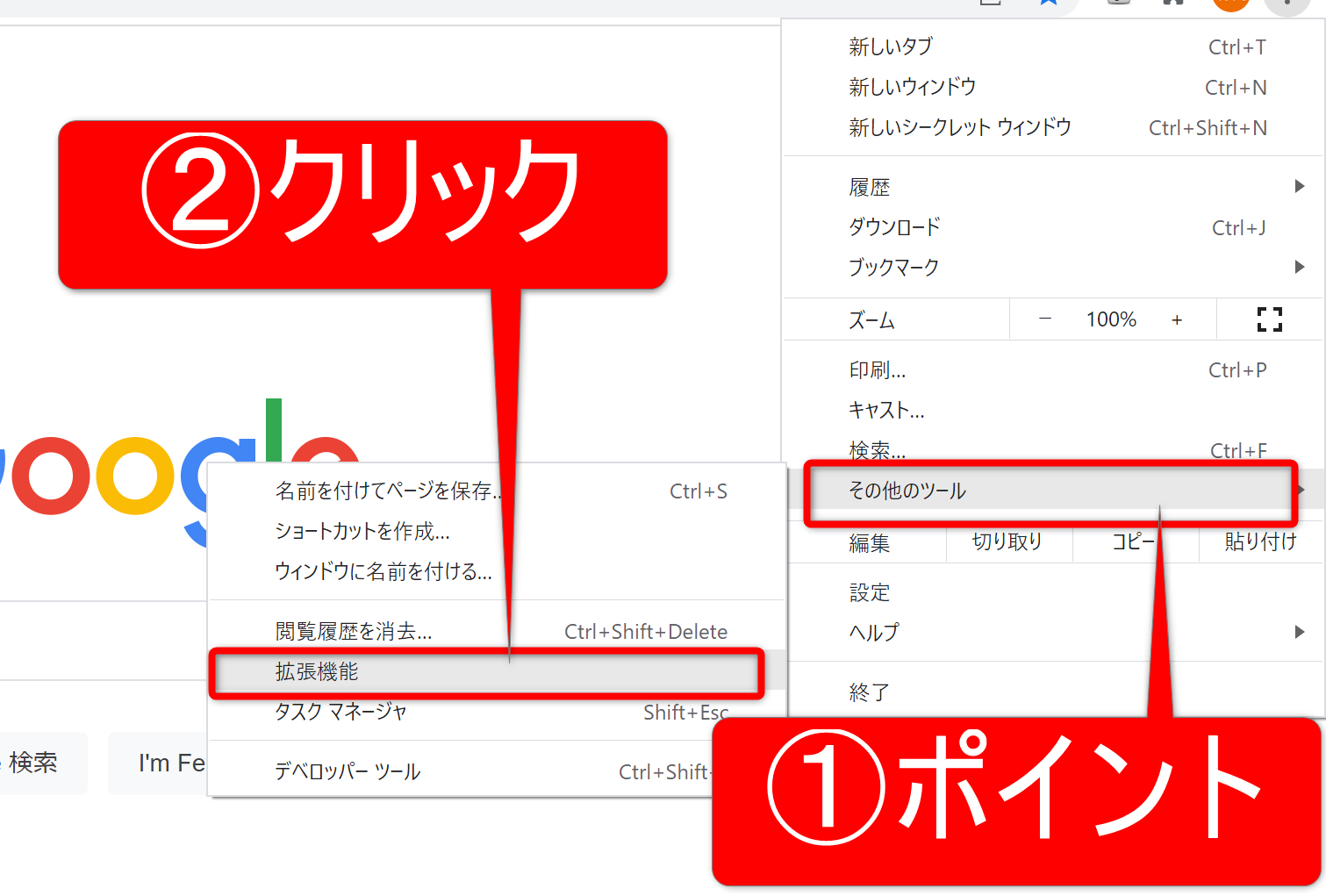Expand the ヘルプ submenu

click(1053, 632)
